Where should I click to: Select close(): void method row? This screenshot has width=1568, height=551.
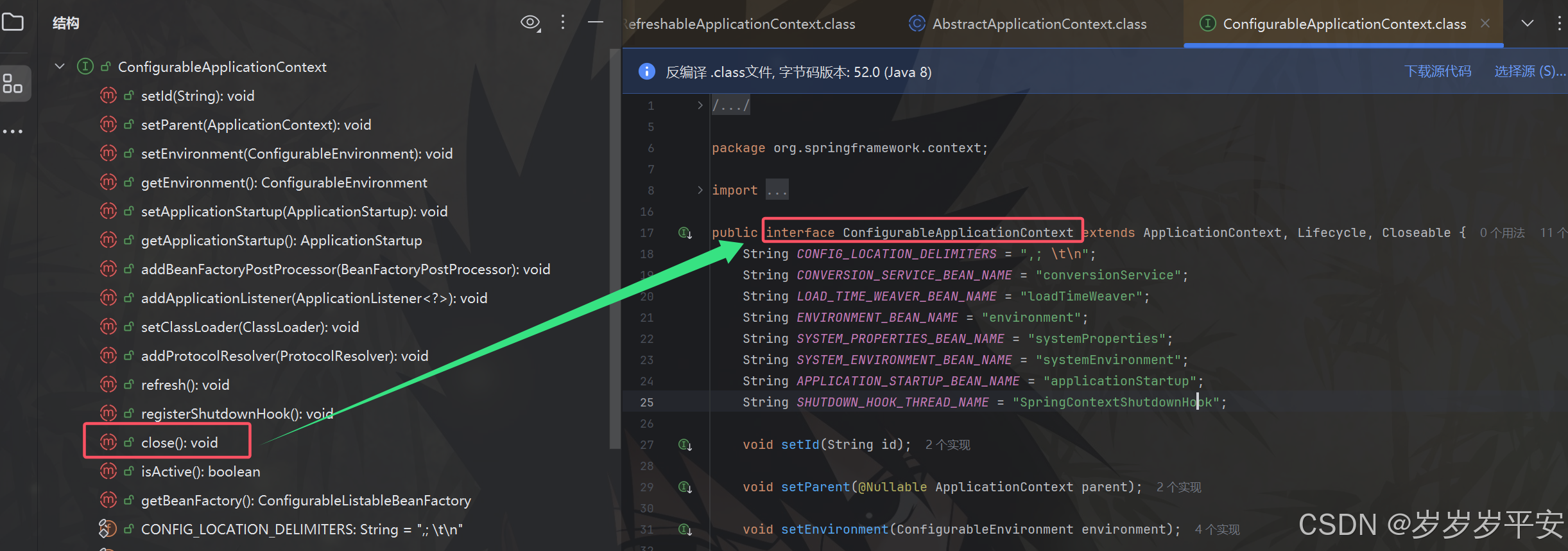(x=179, y=442)
